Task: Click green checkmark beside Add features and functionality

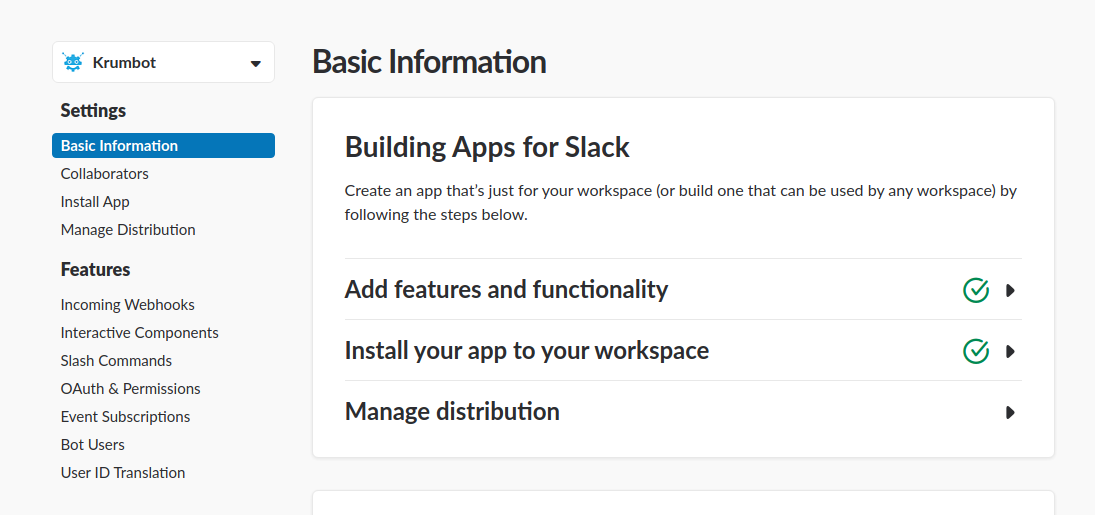Action: coord(976,290)
